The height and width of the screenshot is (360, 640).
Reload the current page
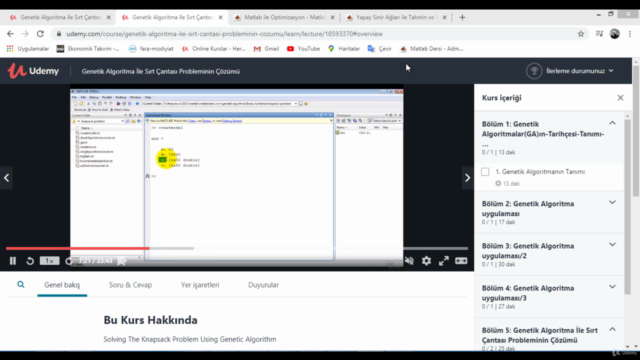40,34
